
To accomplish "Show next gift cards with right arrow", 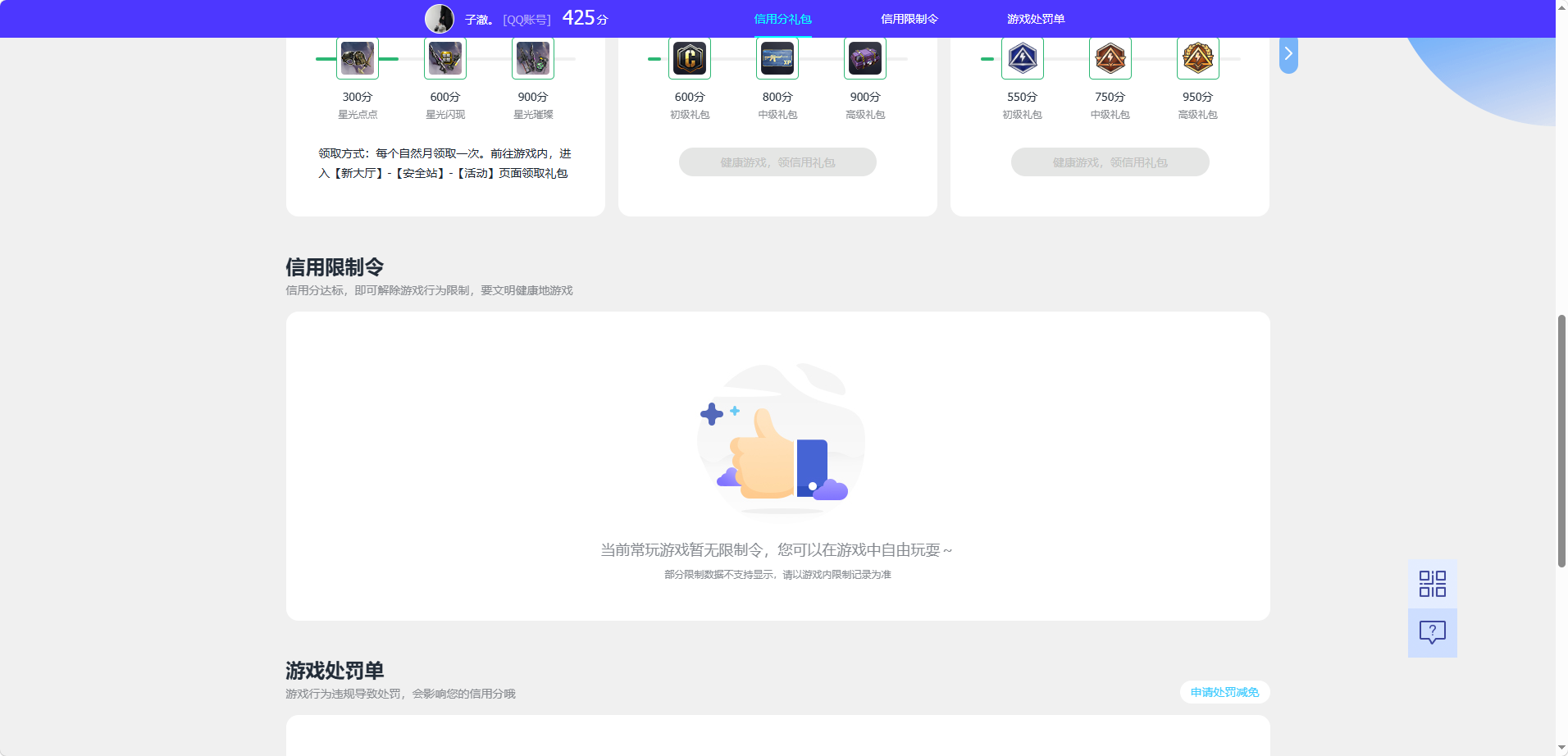I will pyautogui.click(x=1288, y=54).
